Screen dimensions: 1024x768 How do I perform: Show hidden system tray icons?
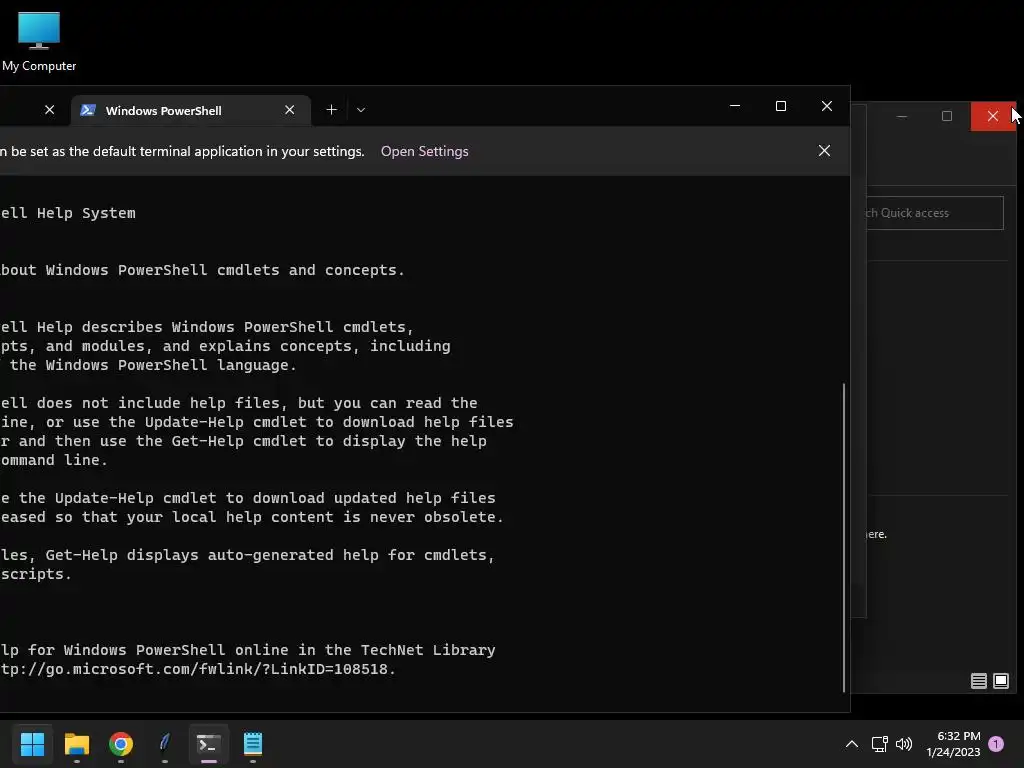pos(852,744)
